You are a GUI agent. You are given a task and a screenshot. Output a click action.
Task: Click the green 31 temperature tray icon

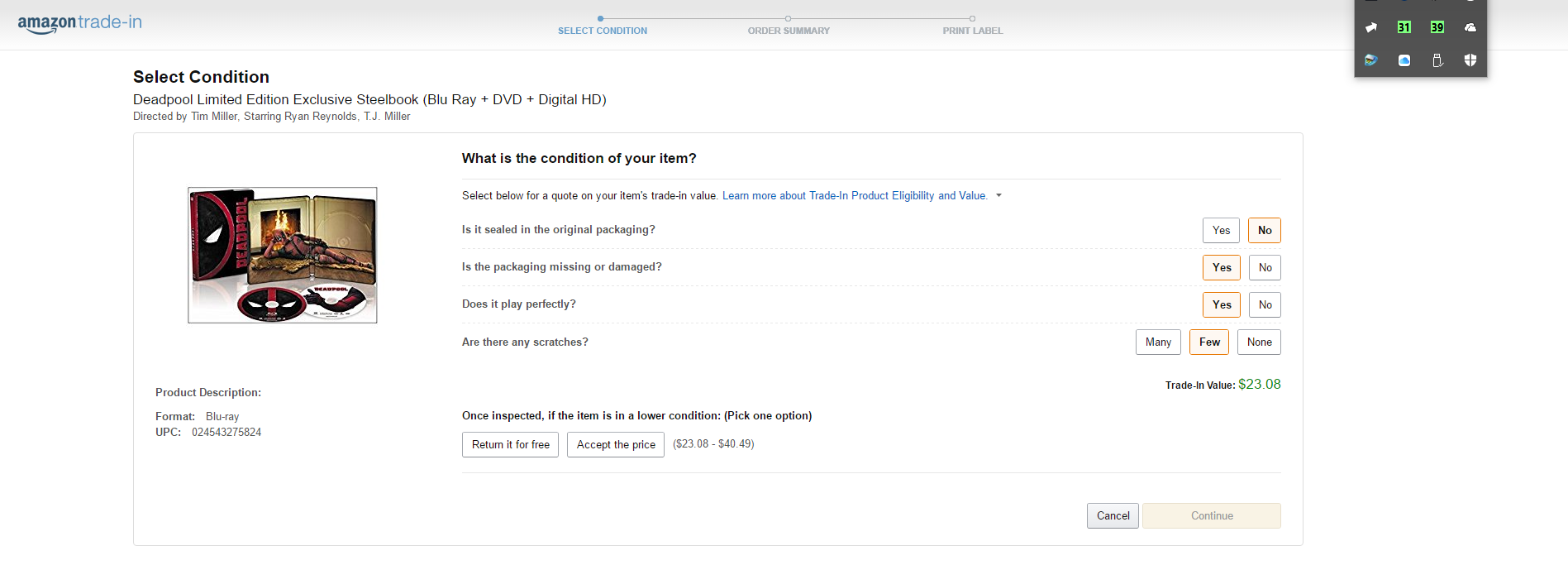point(1404,27)
